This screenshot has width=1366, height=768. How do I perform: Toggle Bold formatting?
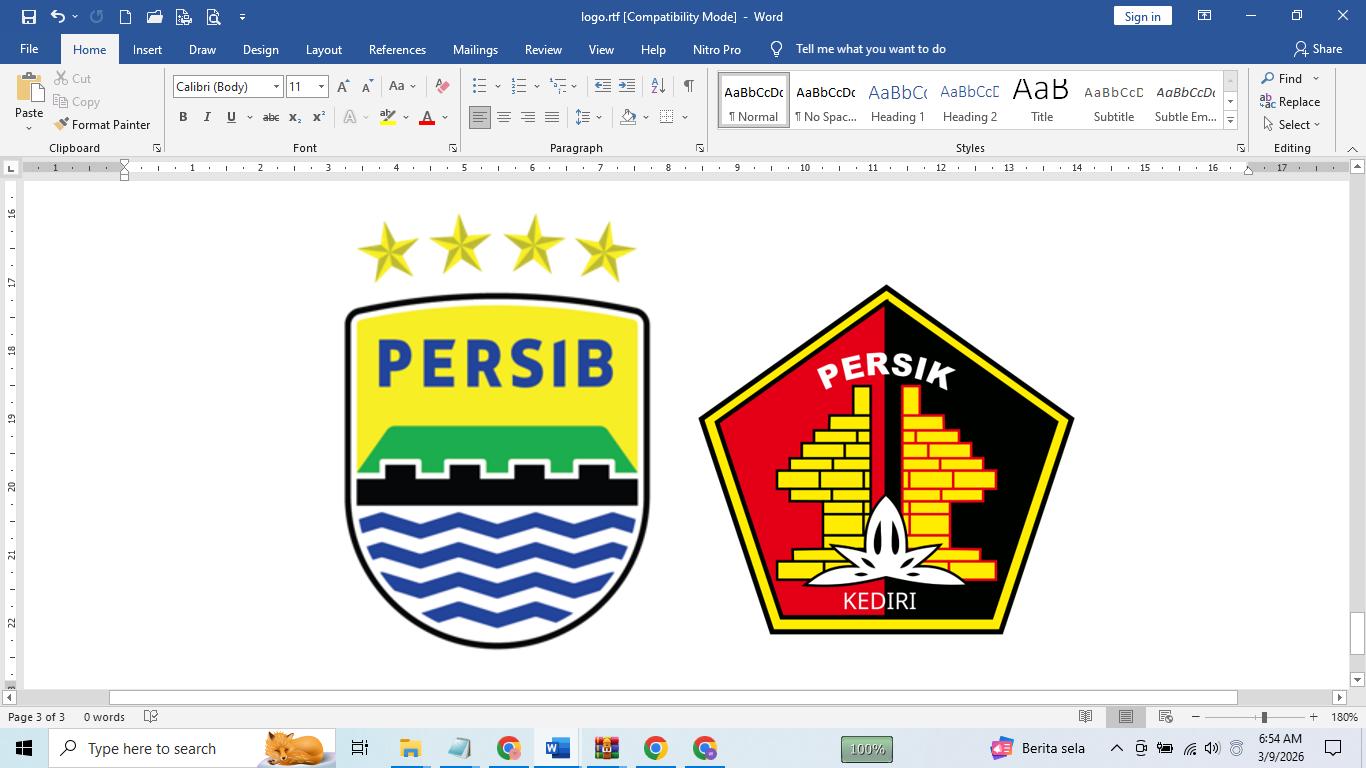pyautogui.click(x=183, y=117)
